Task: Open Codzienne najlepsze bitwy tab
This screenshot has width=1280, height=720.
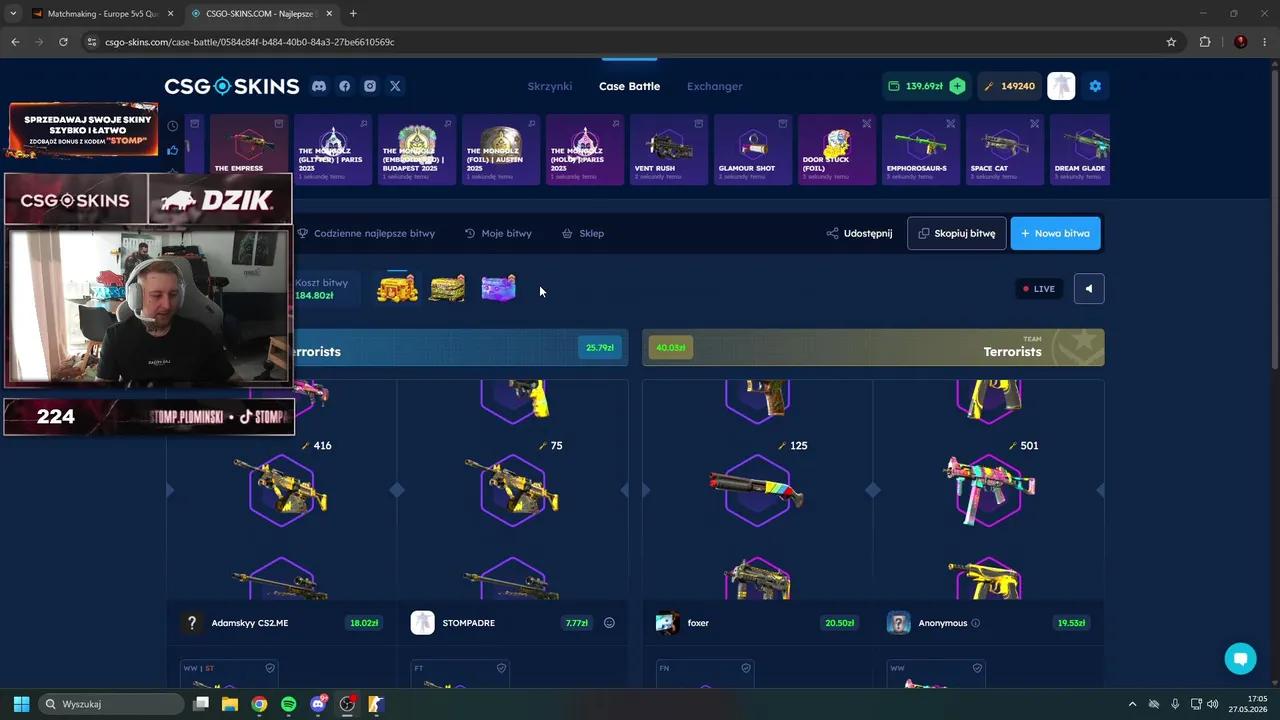Action: pyautogui.click(x=366, y=233)
